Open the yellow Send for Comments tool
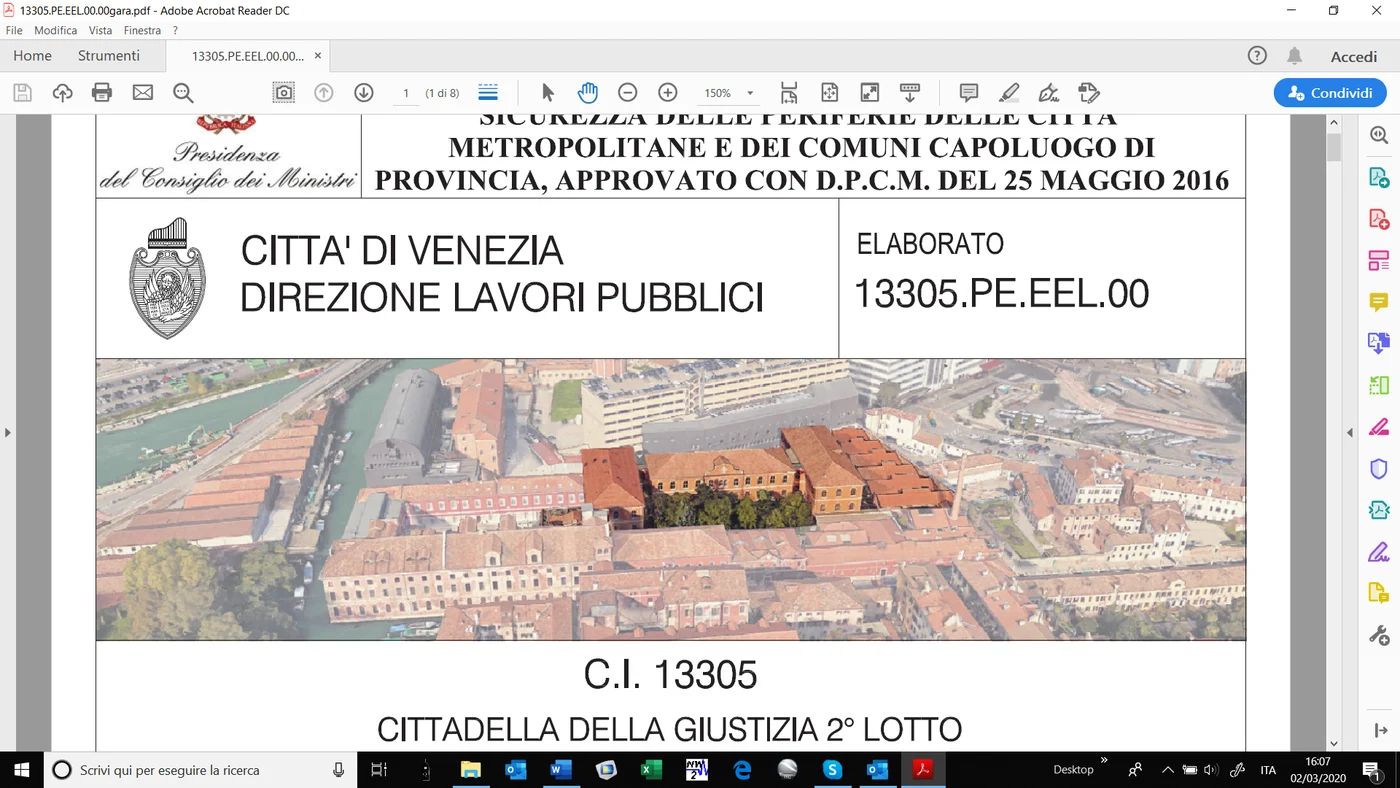Viewport: 1400px width, 788px height. [x=1379, y=593]
